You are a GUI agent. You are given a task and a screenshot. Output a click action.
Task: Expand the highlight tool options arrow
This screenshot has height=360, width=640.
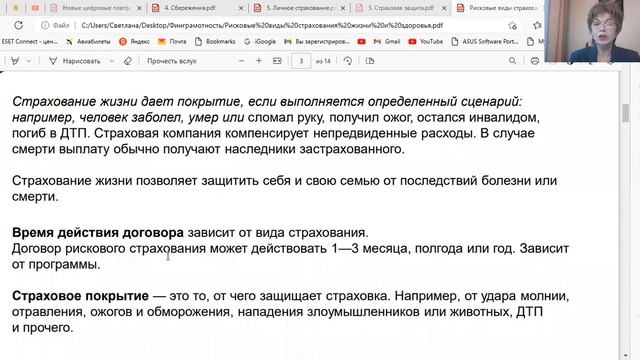pyautogui.click(x=29, y=61)
